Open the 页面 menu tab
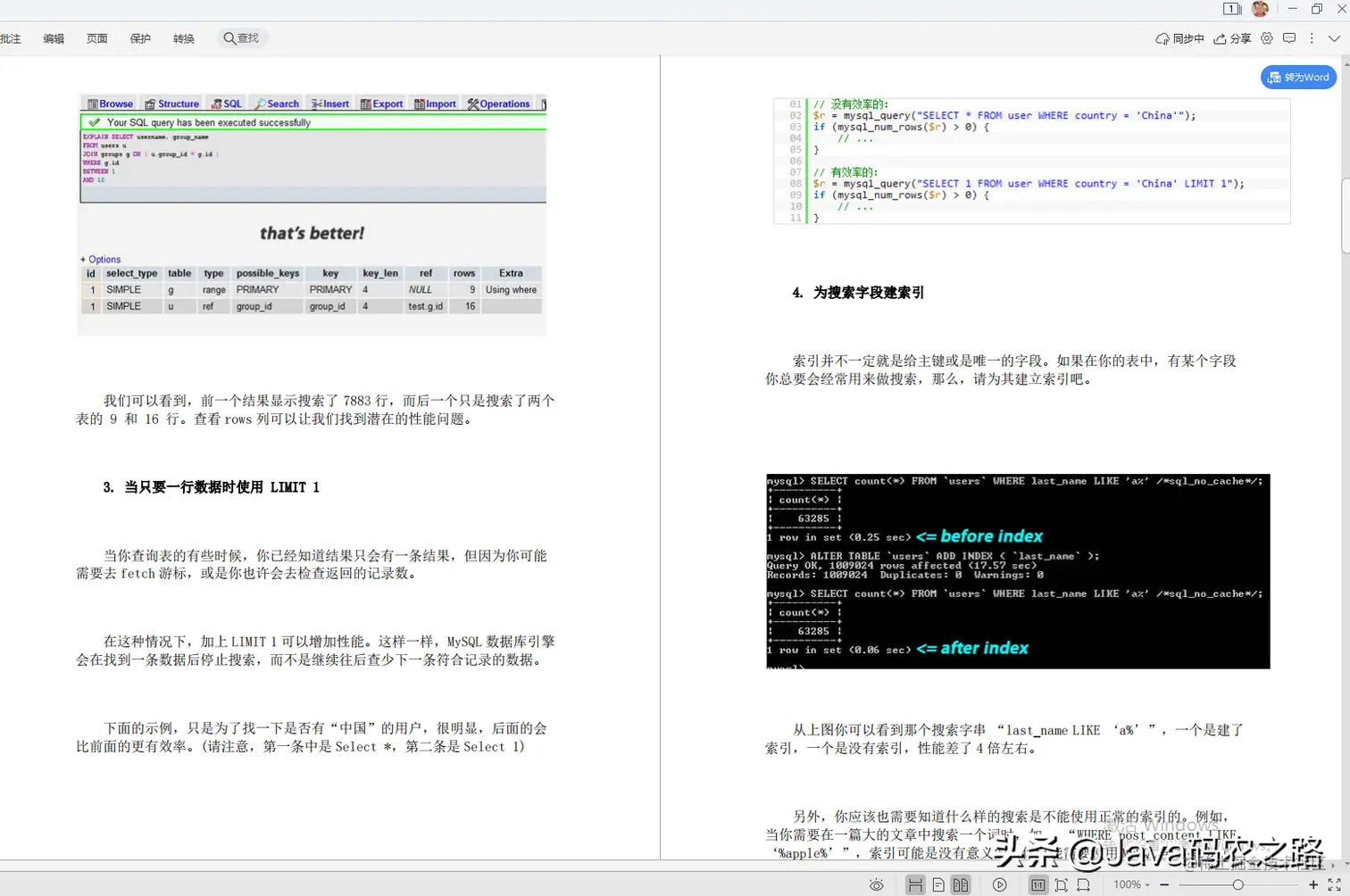This screenshot has height=896, width=1350. tap(96, 38)
